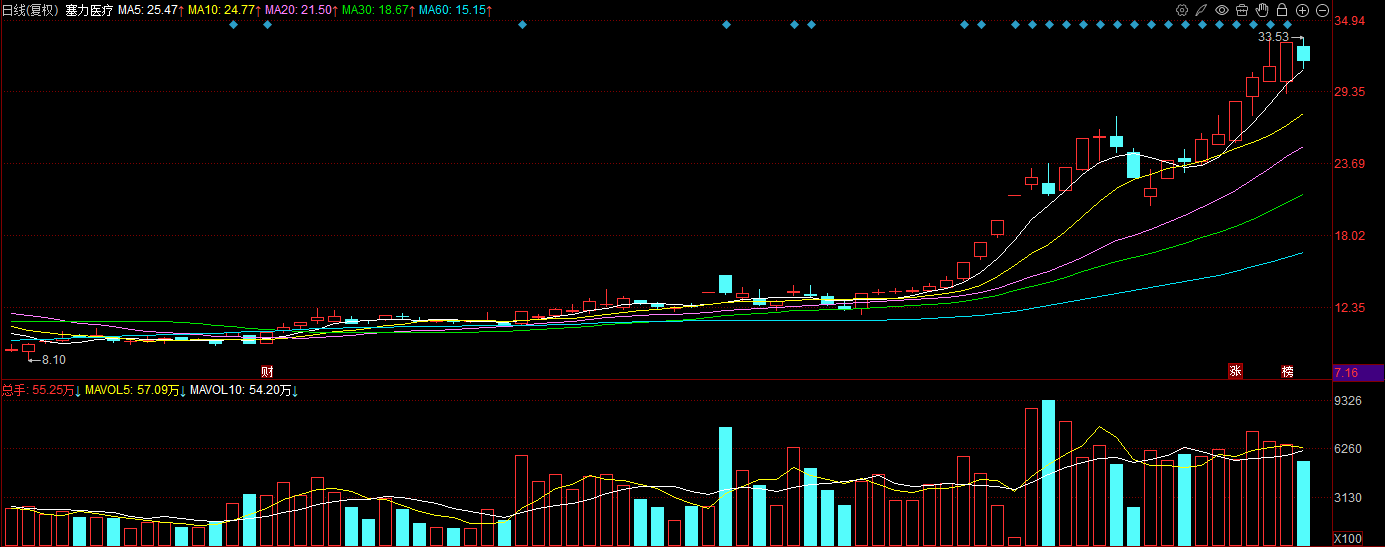The image size is (1385, 547).
Task: Click the 18.02 price axis label
Action: pyautogui.click(x=1351, y=236)
